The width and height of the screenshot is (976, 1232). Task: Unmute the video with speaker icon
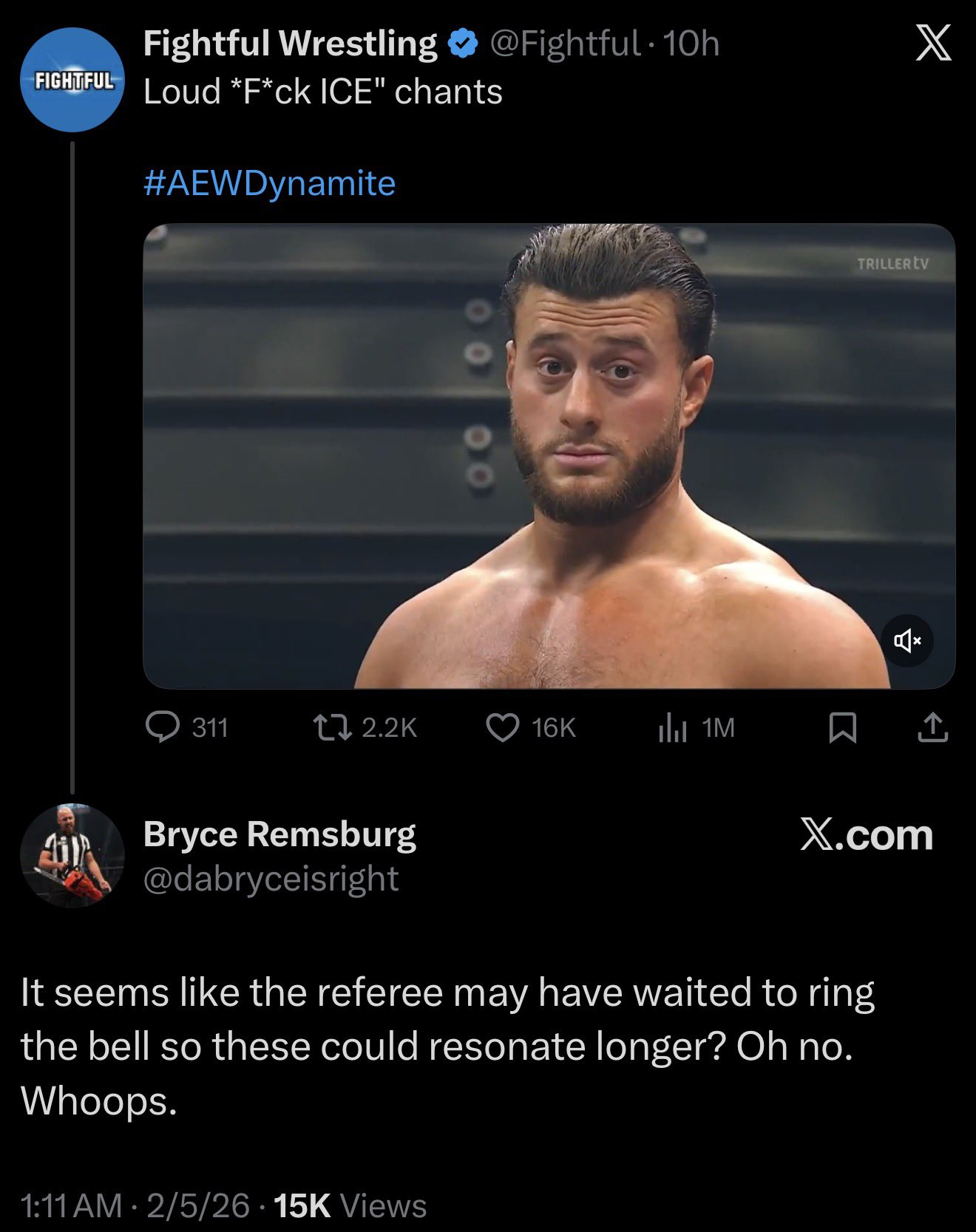(x=907, y=640)
